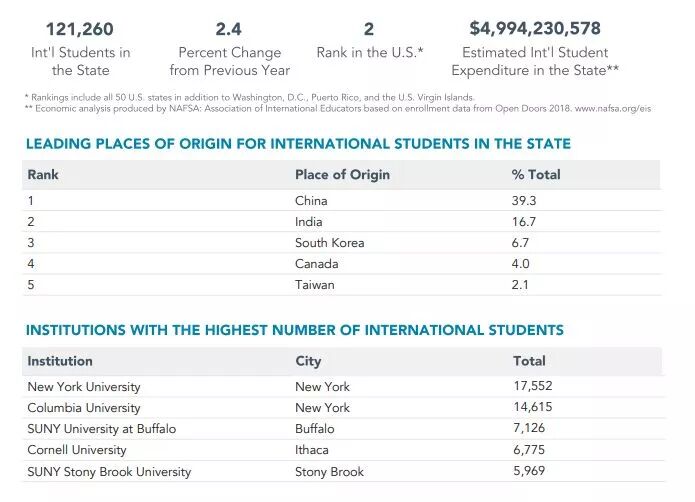Select the 6,775 total value
The width and height of the screenshot is (695, 502).
(x=529, y=450)
